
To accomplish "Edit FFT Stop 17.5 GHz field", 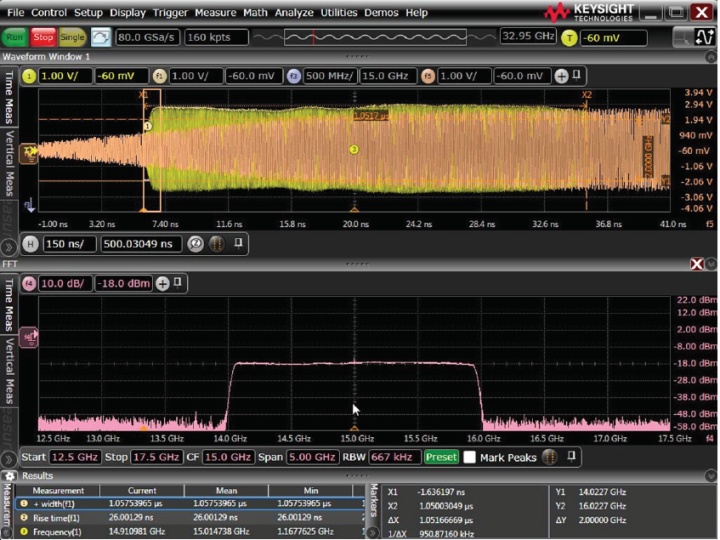I will tap(156, 457).
